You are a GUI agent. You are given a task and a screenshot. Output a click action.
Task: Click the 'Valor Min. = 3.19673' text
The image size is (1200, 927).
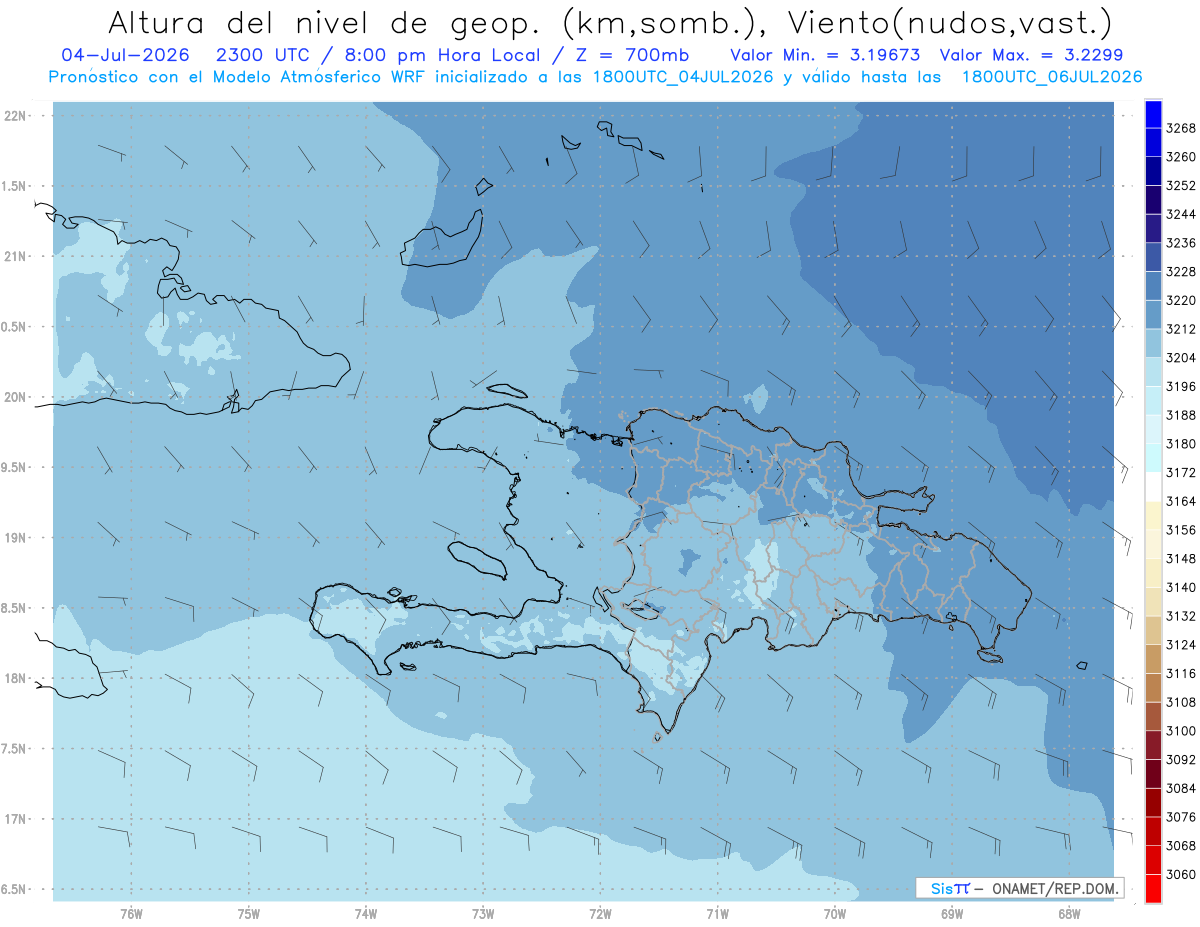click(825, 54)
